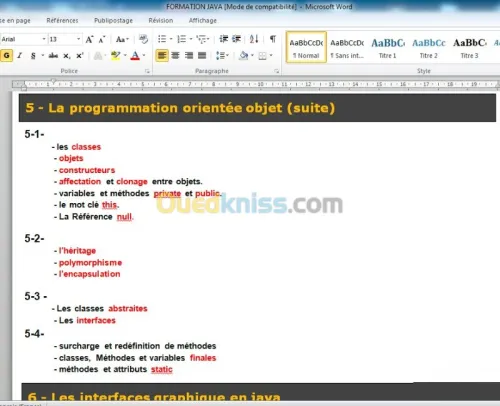Center the paragraph text
Screen dimensions: 500x406
(175, 55)
